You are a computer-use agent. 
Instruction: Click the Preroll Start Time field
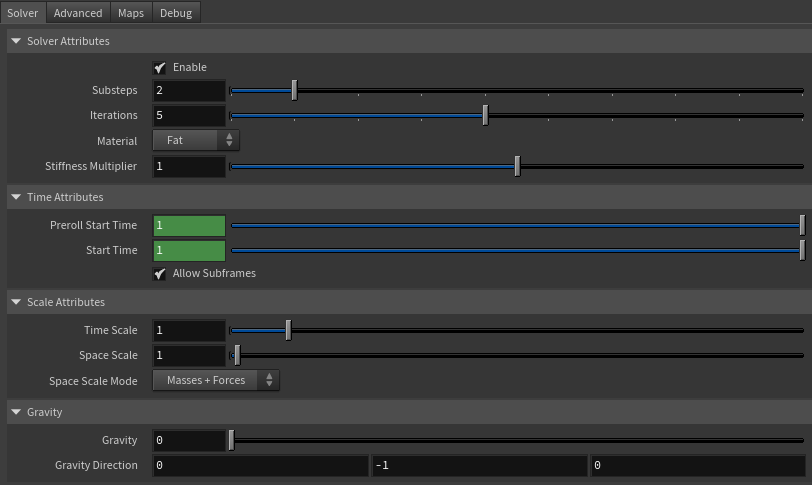(189, 226)
